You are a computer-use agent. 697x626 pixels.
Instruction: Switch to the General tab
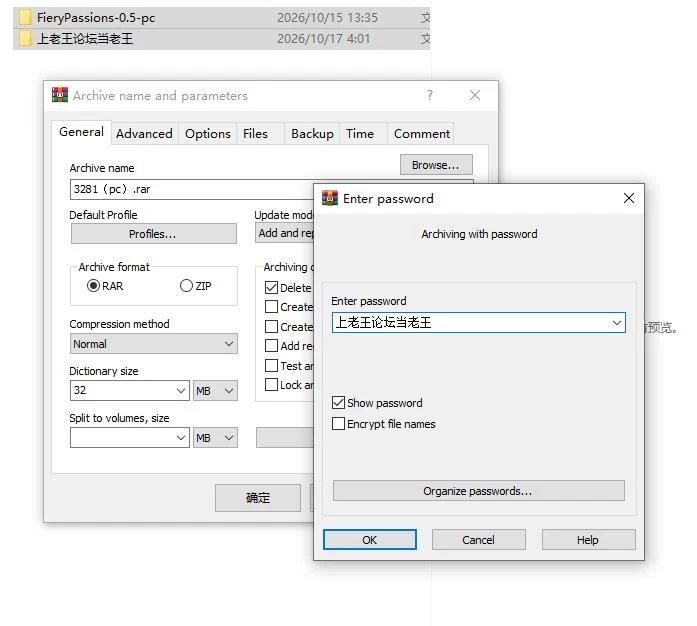tap(81, 132)
